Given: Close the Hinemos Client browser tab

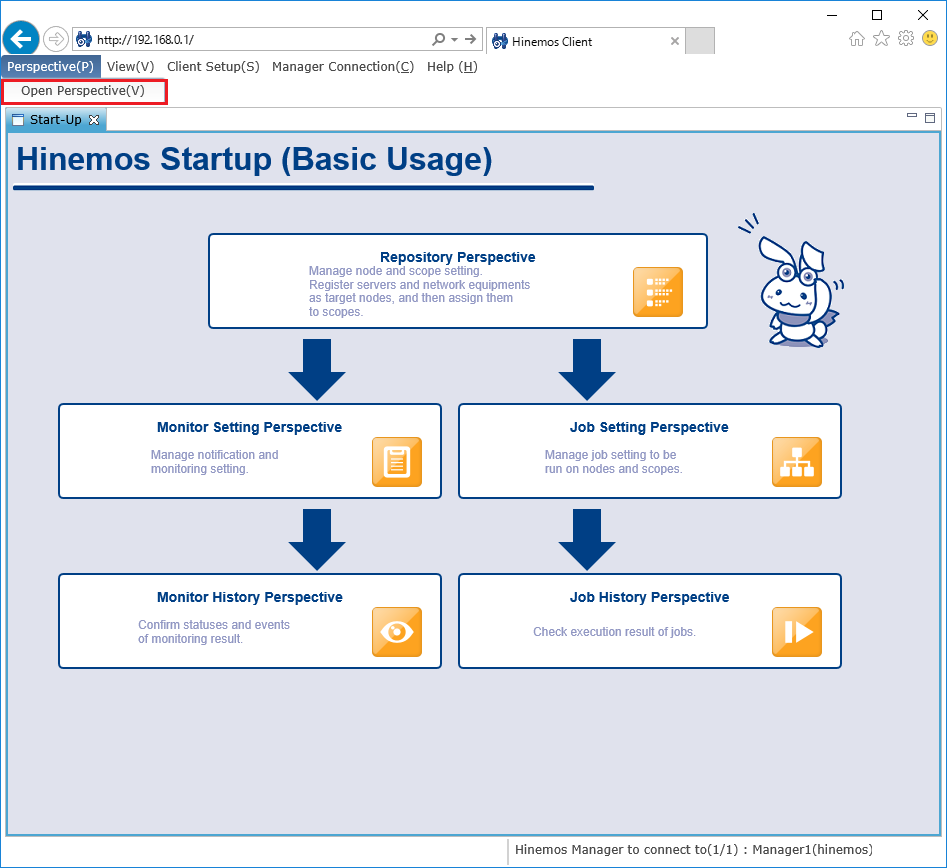Looking at the screenshot, I should click(x=675, y=41).
